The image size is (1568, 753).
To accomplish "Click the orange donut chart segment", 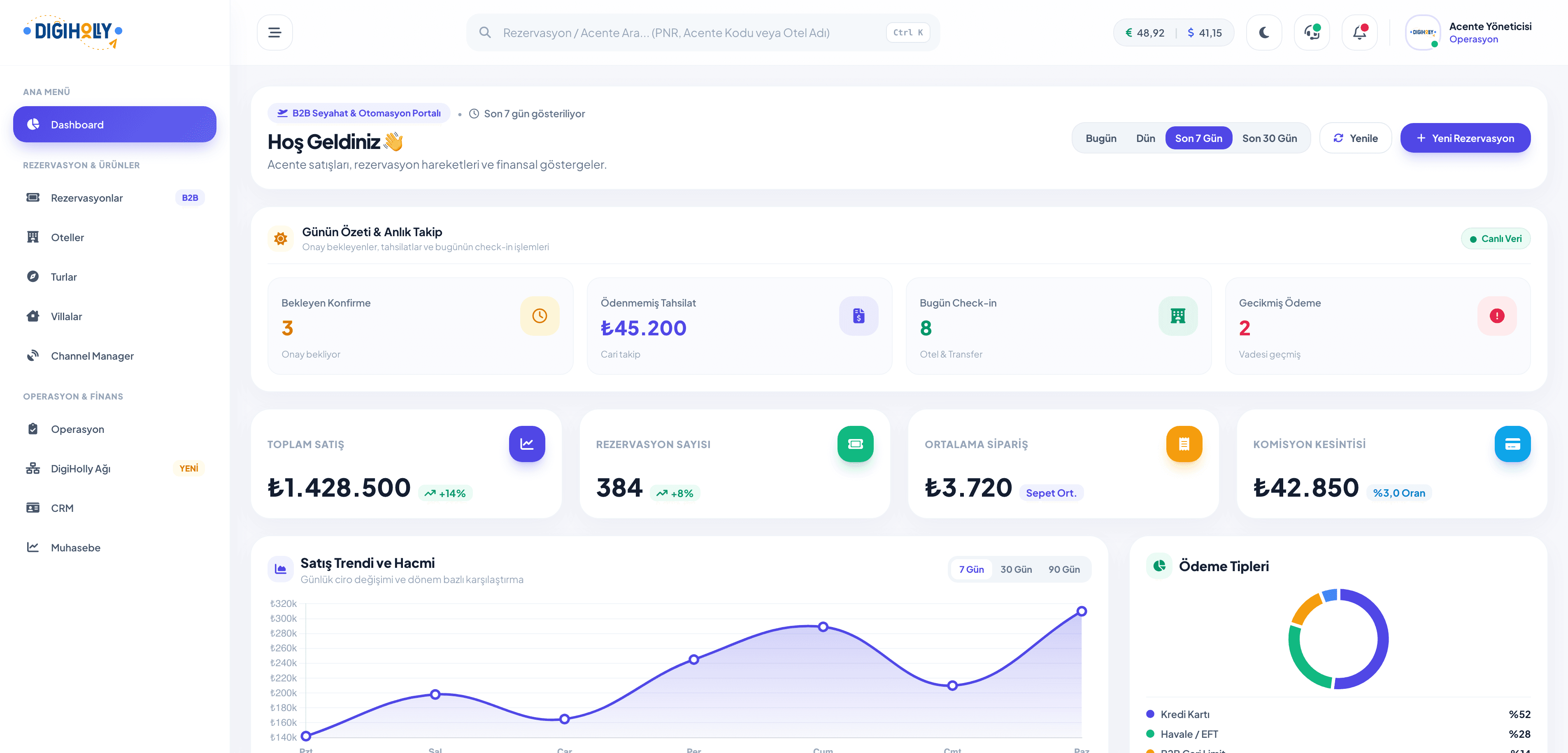I will point(1305,607).
